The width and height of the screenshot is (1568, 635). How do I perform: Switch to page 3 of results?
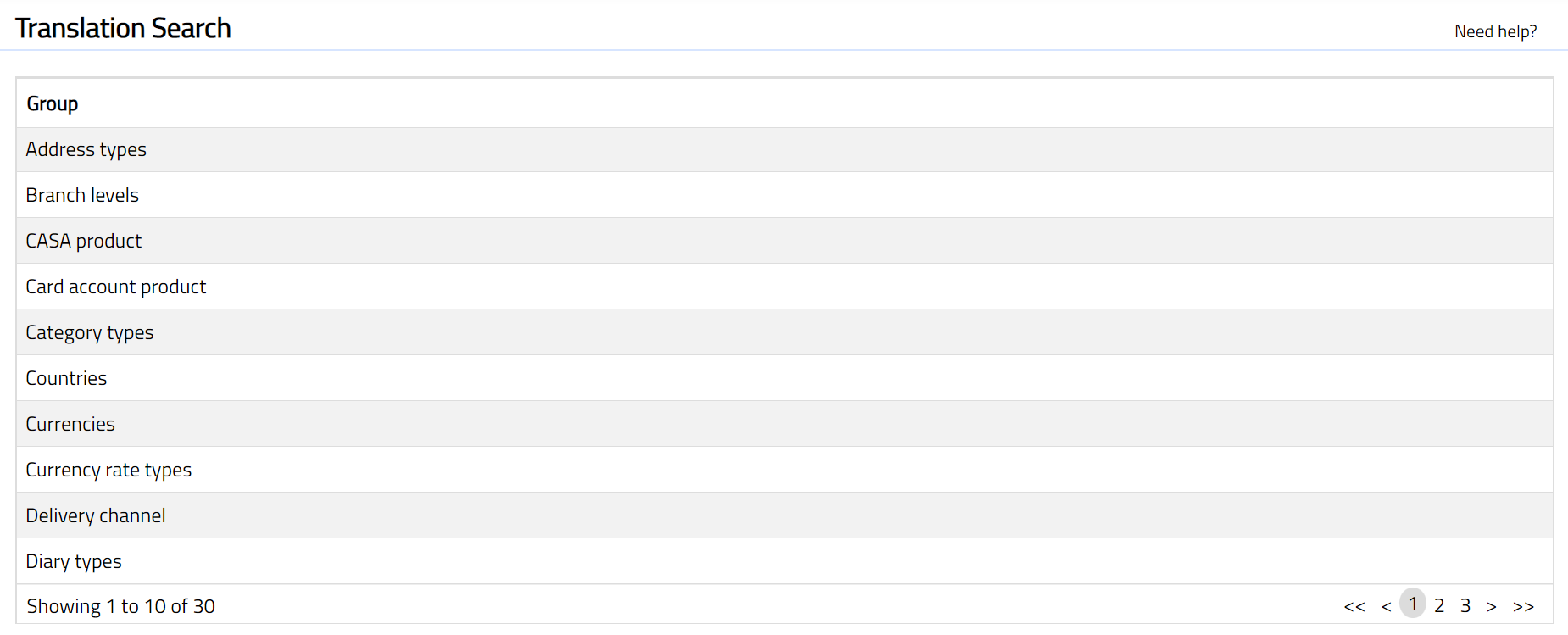click(1465, 605)
